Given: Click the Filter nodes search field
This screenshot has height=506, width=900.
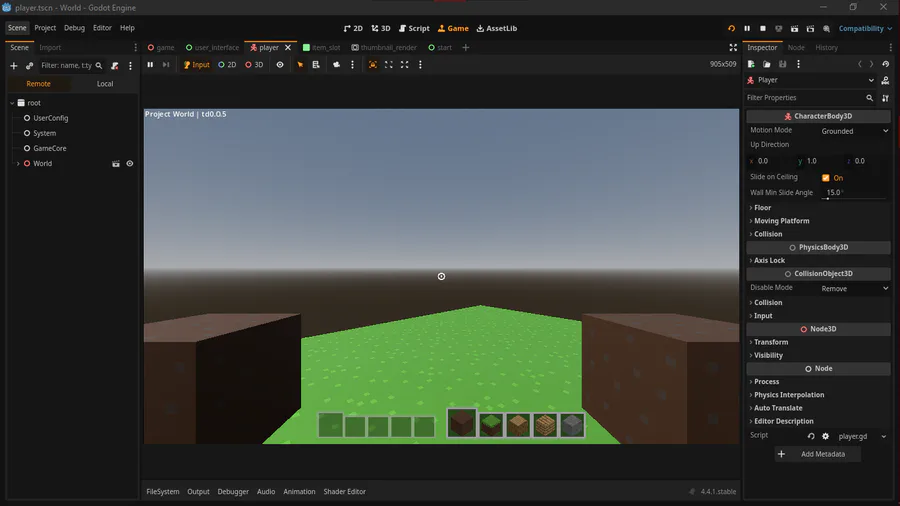Looking at the screenshot, I should (x=71, y=65).
